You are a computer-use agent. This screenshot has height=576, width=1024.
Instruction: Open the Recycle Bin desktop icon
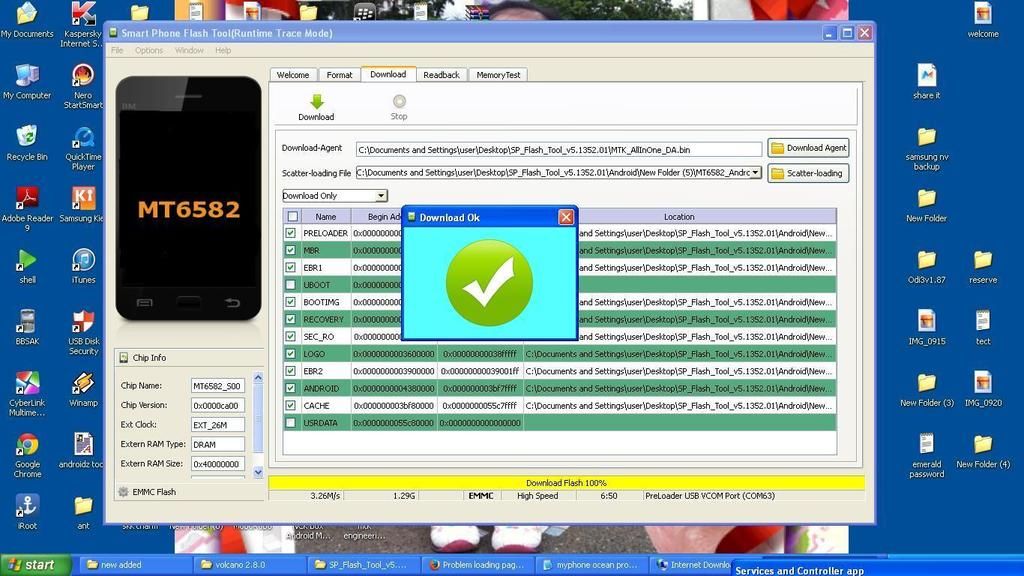(27, 138)
